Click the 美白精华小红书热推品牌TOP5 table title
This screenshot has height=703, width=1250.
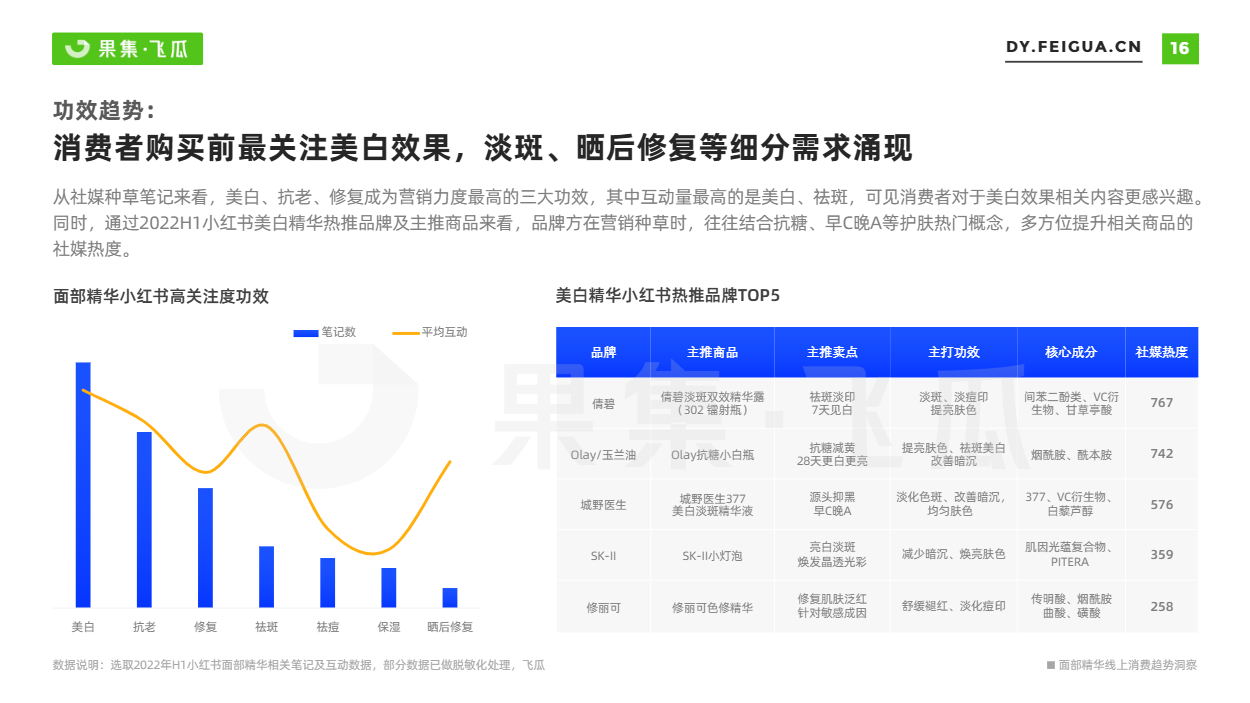pos(667,296)
